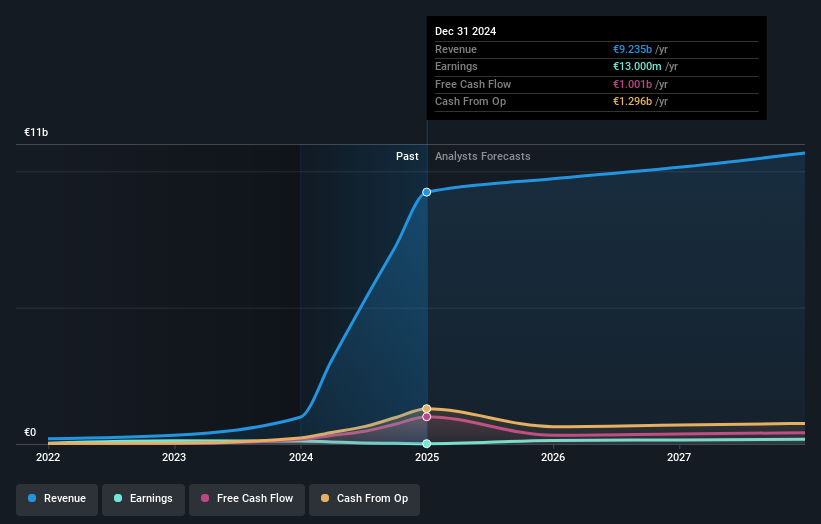Screen dimensions: 821x524
Task: Click the Dec 31 2024 tooltip date
Action: pos(465,31)
